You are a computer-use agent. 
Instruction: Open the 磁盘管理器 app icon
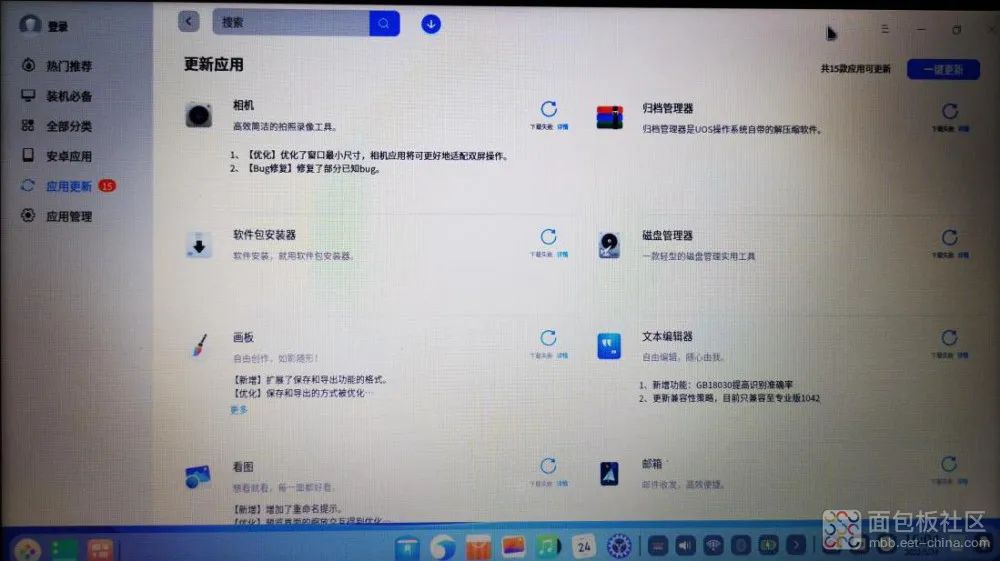pos(609,245)
